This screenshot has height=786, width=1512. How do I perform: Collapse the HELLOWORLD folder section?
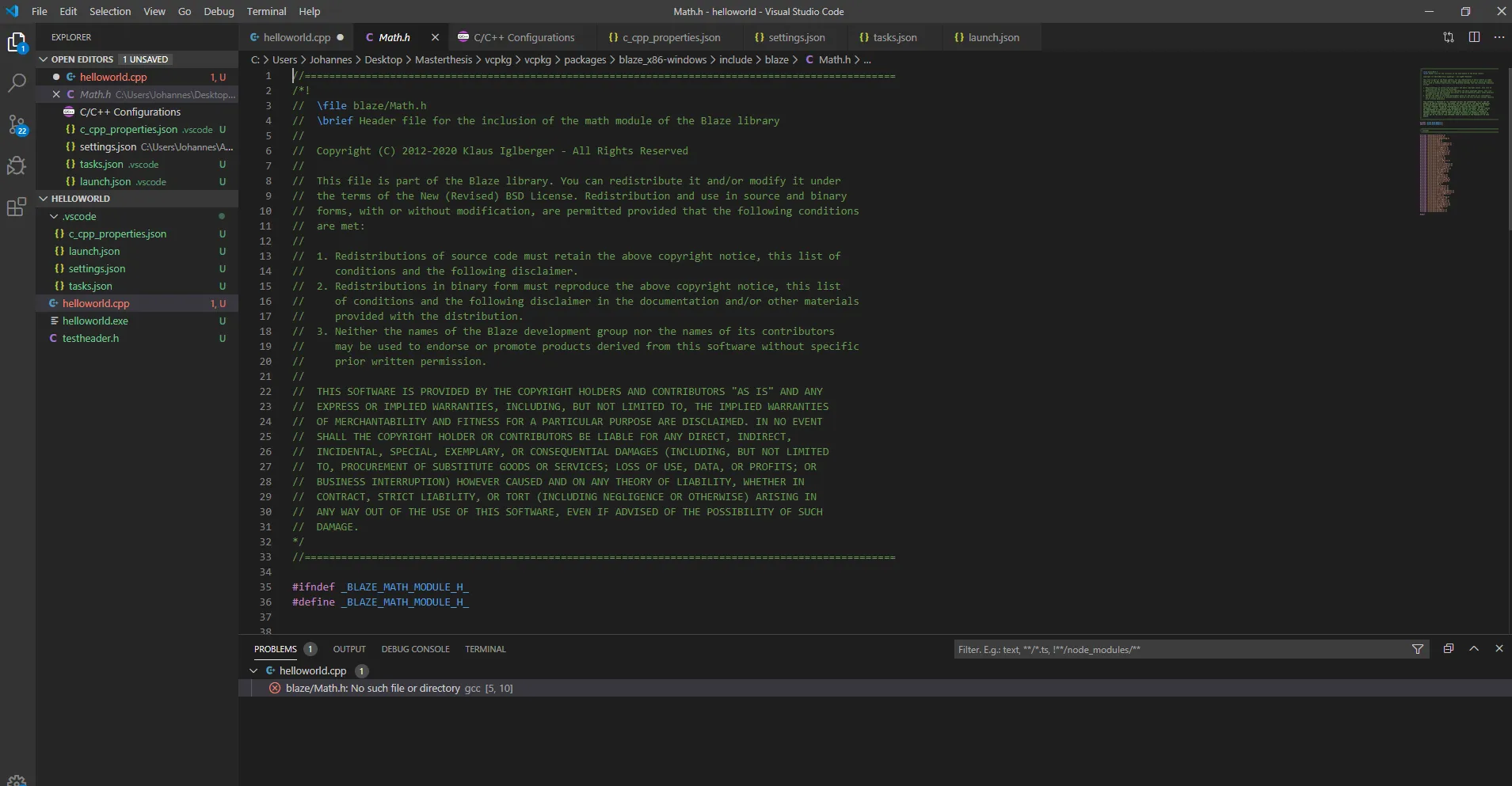44,199
